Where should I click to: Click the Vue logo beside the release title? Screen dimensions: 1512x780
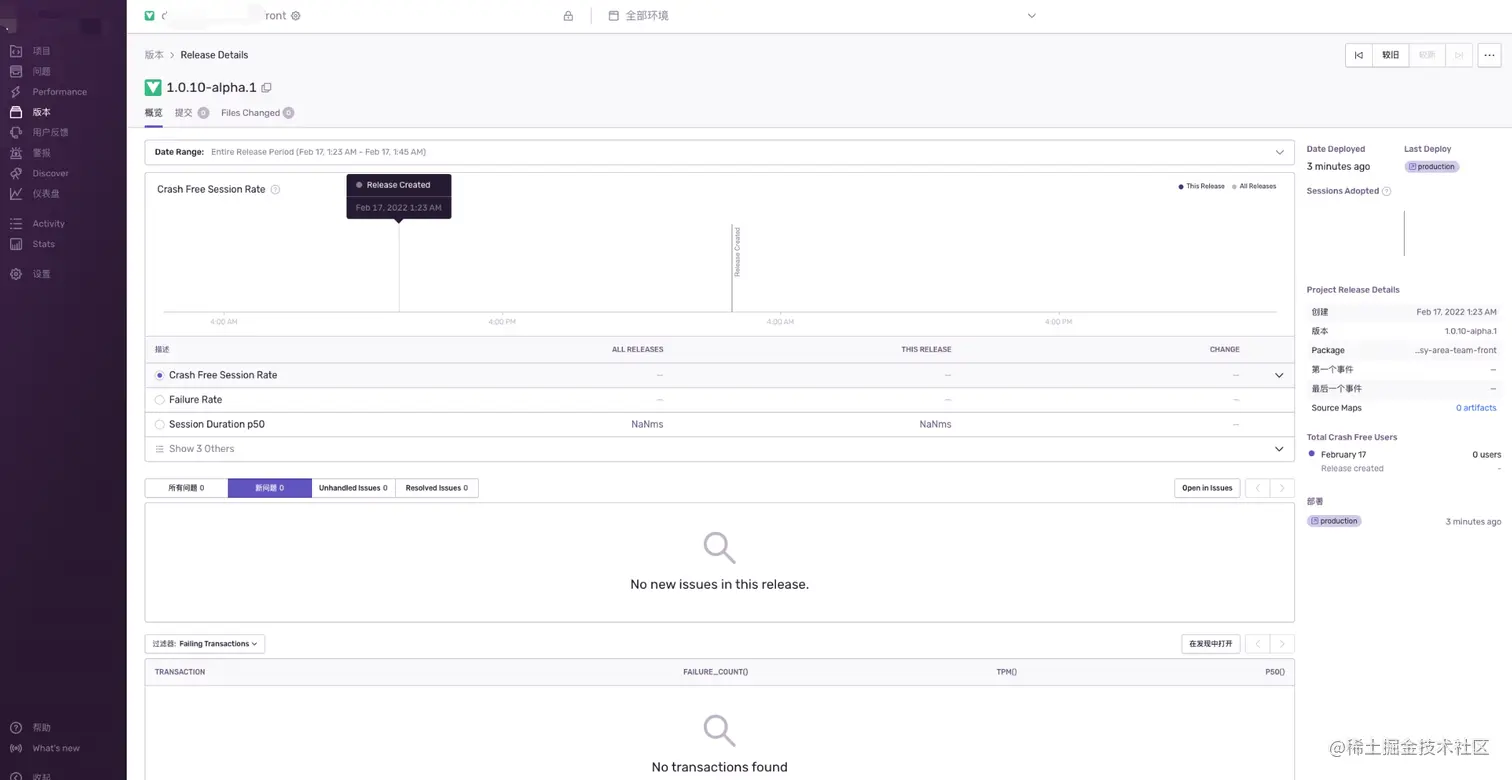point(153,88)
